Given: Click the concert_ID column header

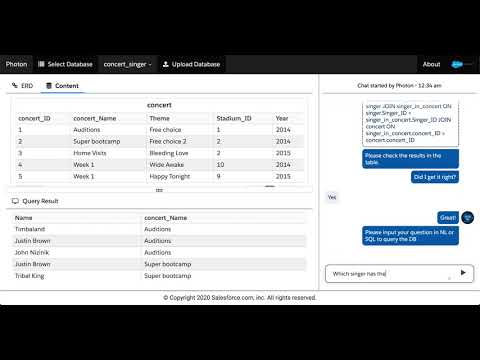Looking at the screenshot, I should (x=34, y=118).
